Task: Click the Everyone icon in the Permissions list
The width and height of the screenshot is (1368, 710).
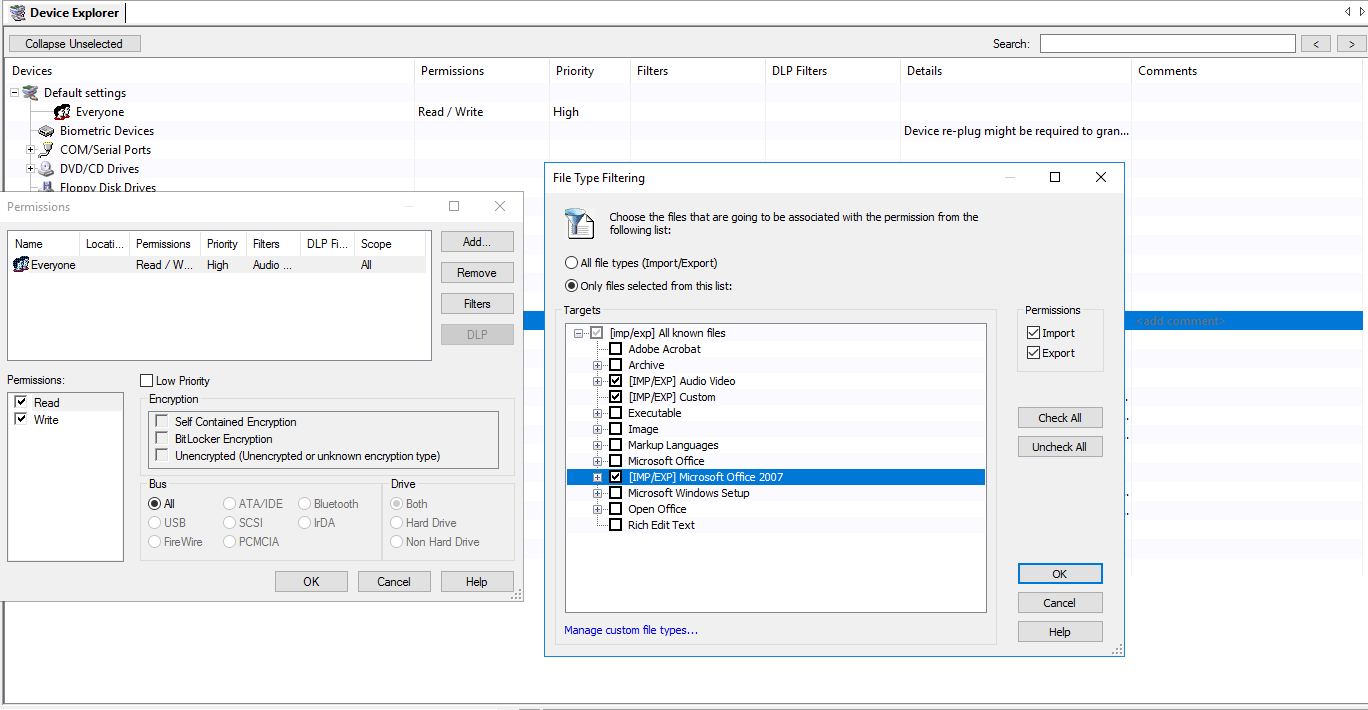Action: pyautogui.click(x=20, y=264)
